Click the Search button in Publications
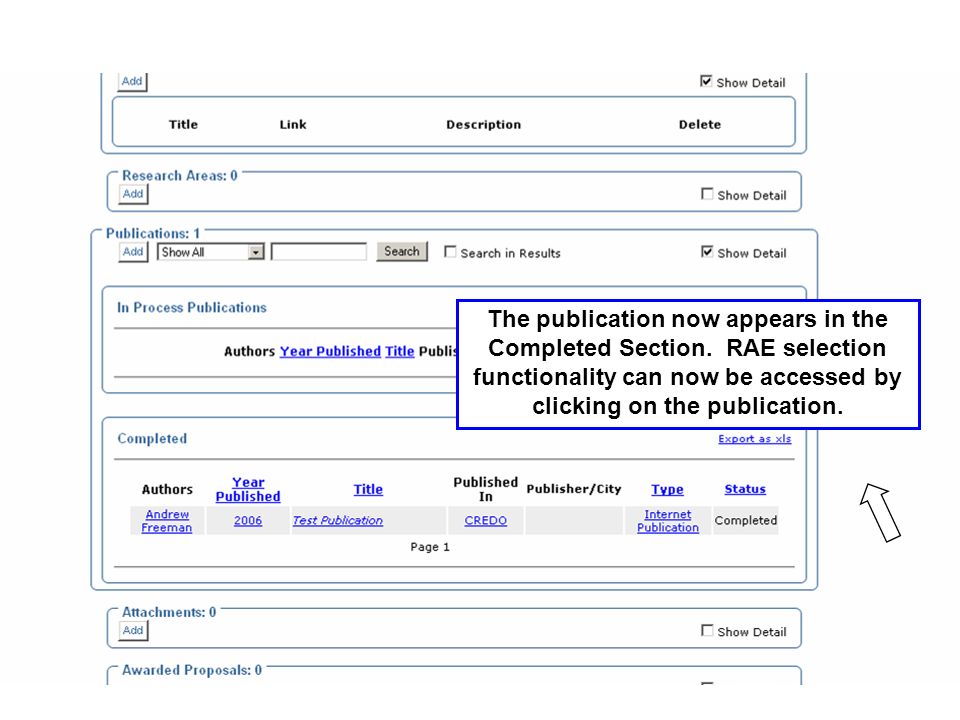Viewport: 960px width, 720px height. (x=402, y=252)
